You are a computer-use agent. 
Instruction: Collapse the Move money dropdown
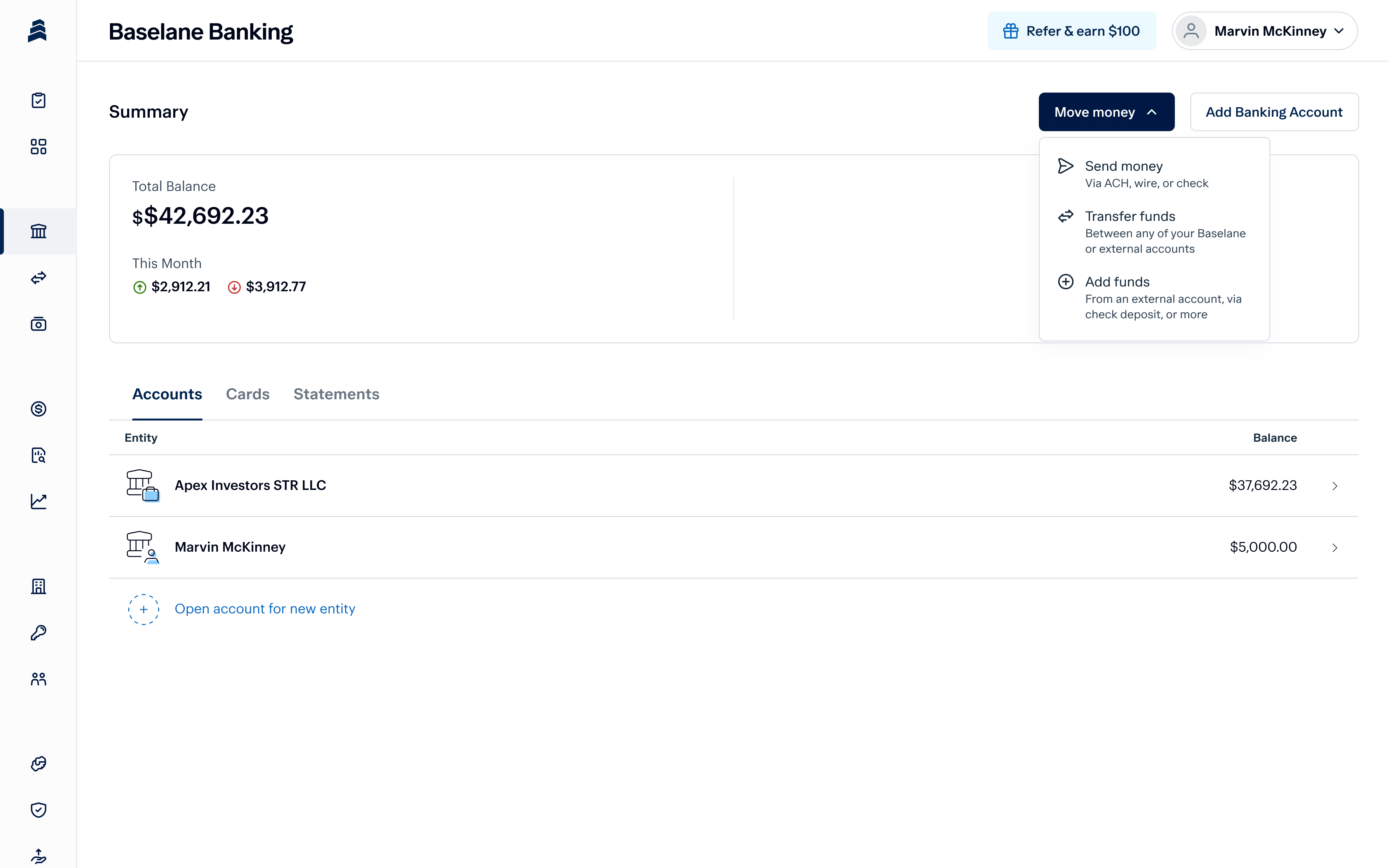[x=1106, y=112]
